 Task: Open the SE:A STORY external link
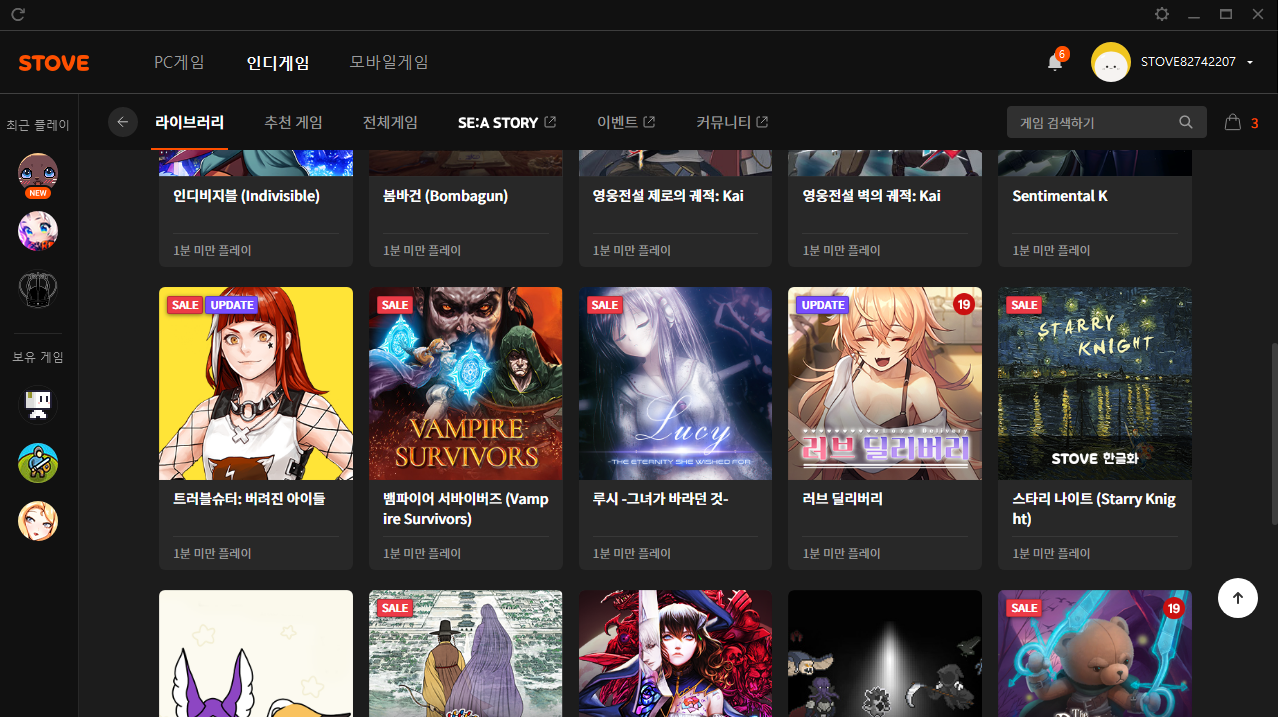(506, 122)
